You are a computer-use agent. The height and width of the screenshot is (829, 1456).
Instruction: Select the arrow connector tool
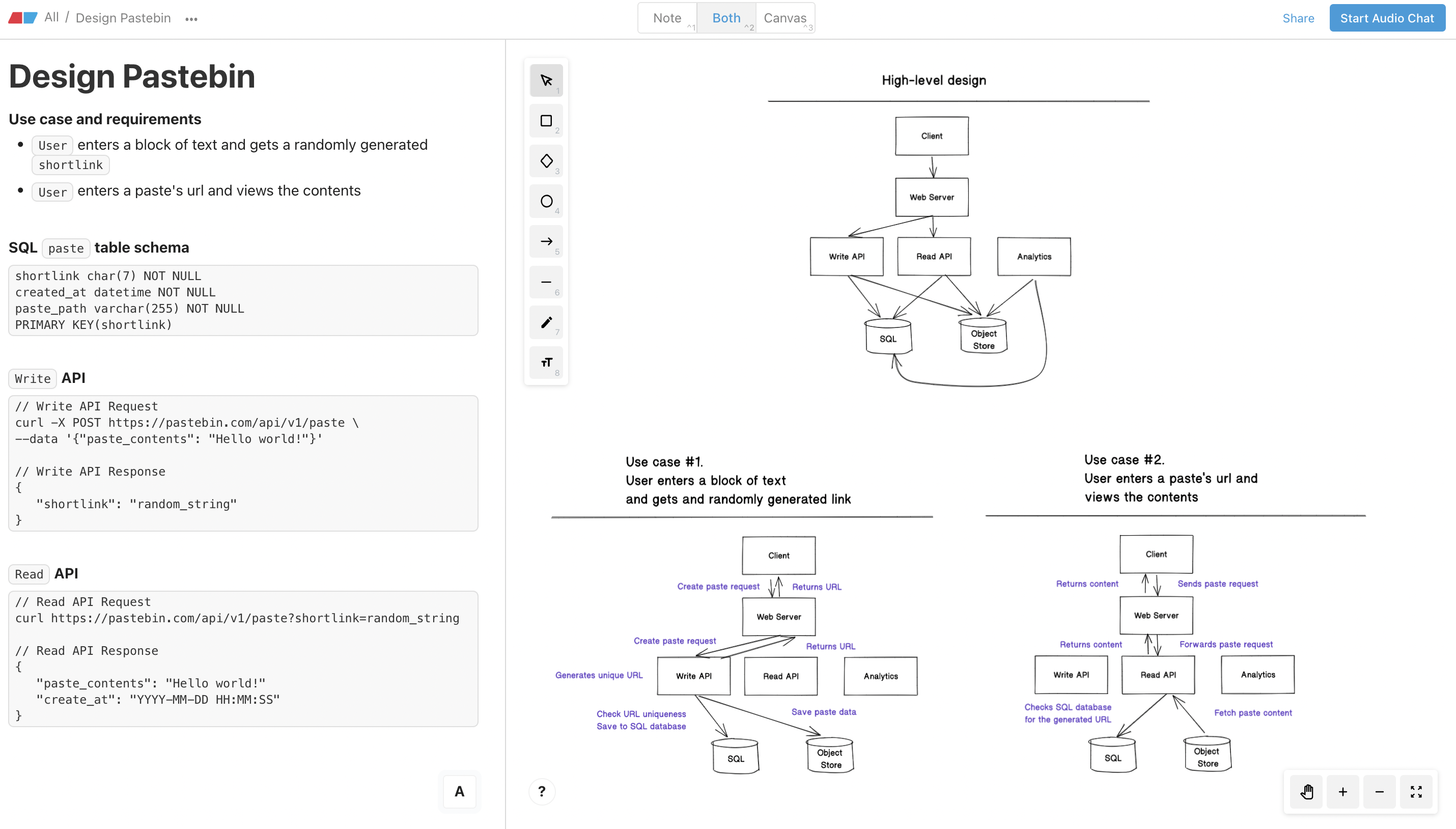point(546,241)
